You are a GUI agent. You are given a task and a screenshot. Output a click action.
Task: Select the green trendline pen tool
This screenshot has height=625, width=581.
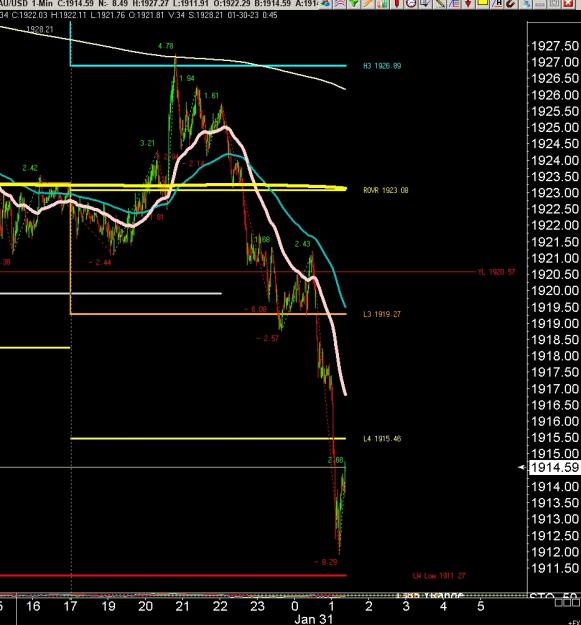(x=440, y=4)
